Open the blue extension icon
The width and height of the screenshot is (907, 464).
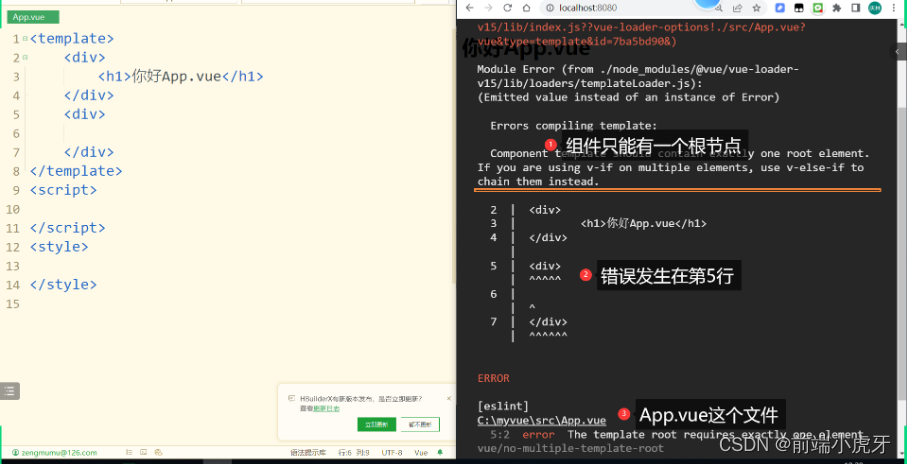[780, 8]
